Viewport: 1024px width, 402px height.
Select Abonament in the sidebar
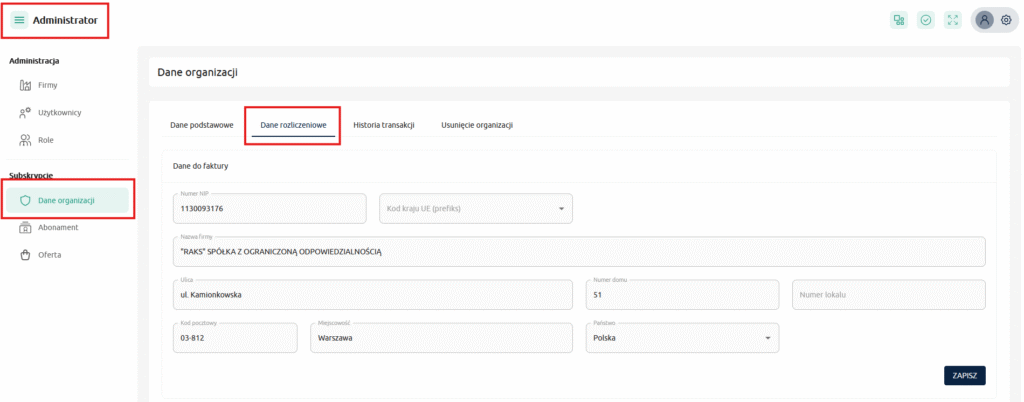point(57,227)
